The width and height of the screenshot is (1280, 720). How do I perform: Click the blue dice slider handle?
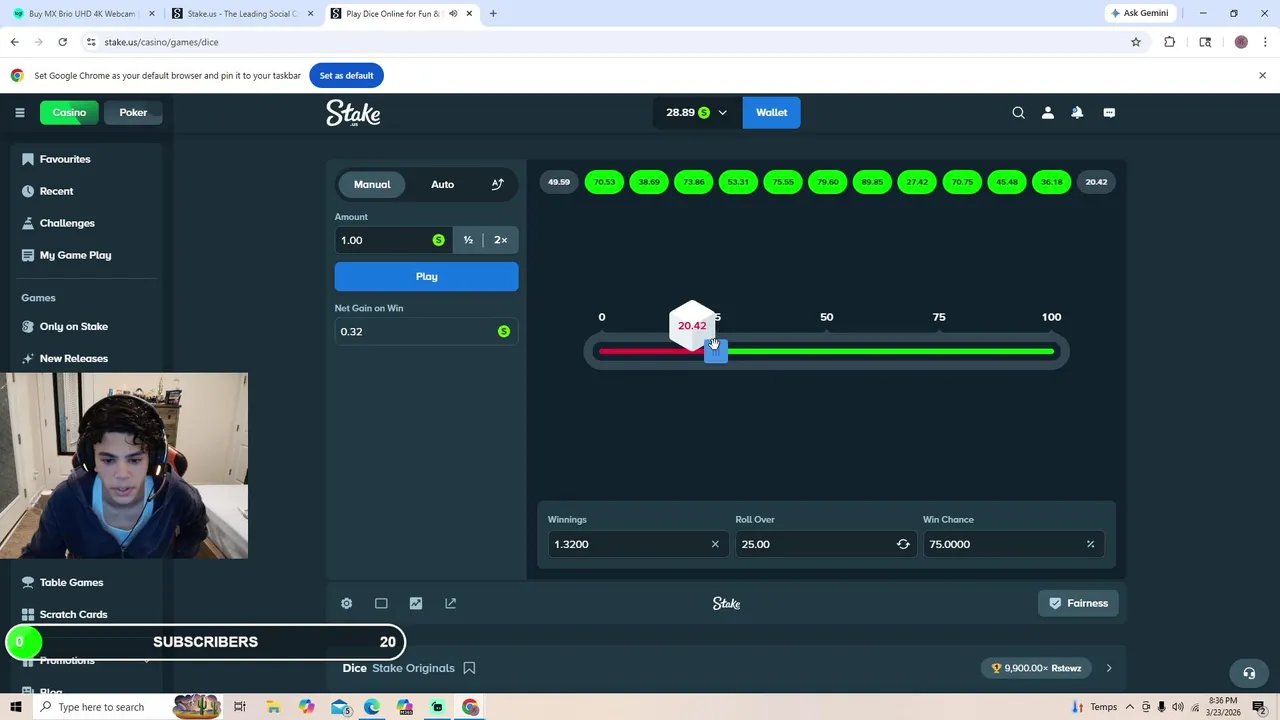pyautogui.click(x=715, y=351)
